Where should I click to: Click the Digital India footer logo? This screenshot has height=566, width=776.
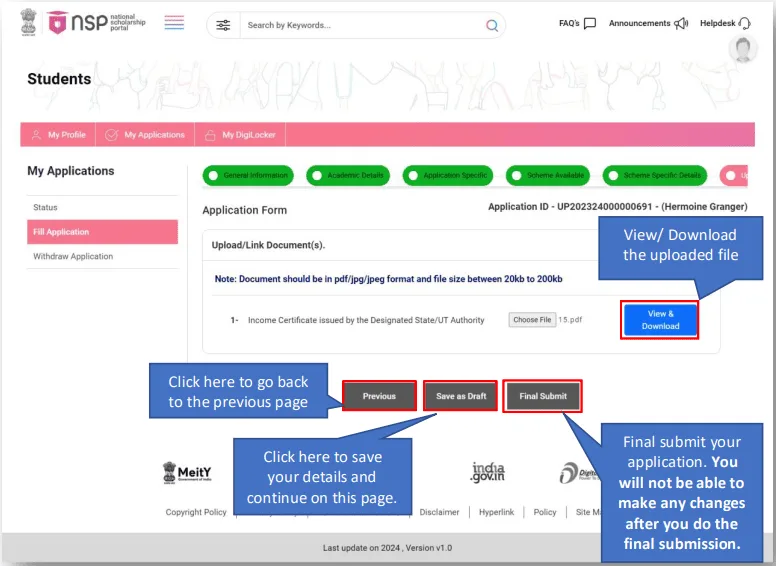click(579, 473)
